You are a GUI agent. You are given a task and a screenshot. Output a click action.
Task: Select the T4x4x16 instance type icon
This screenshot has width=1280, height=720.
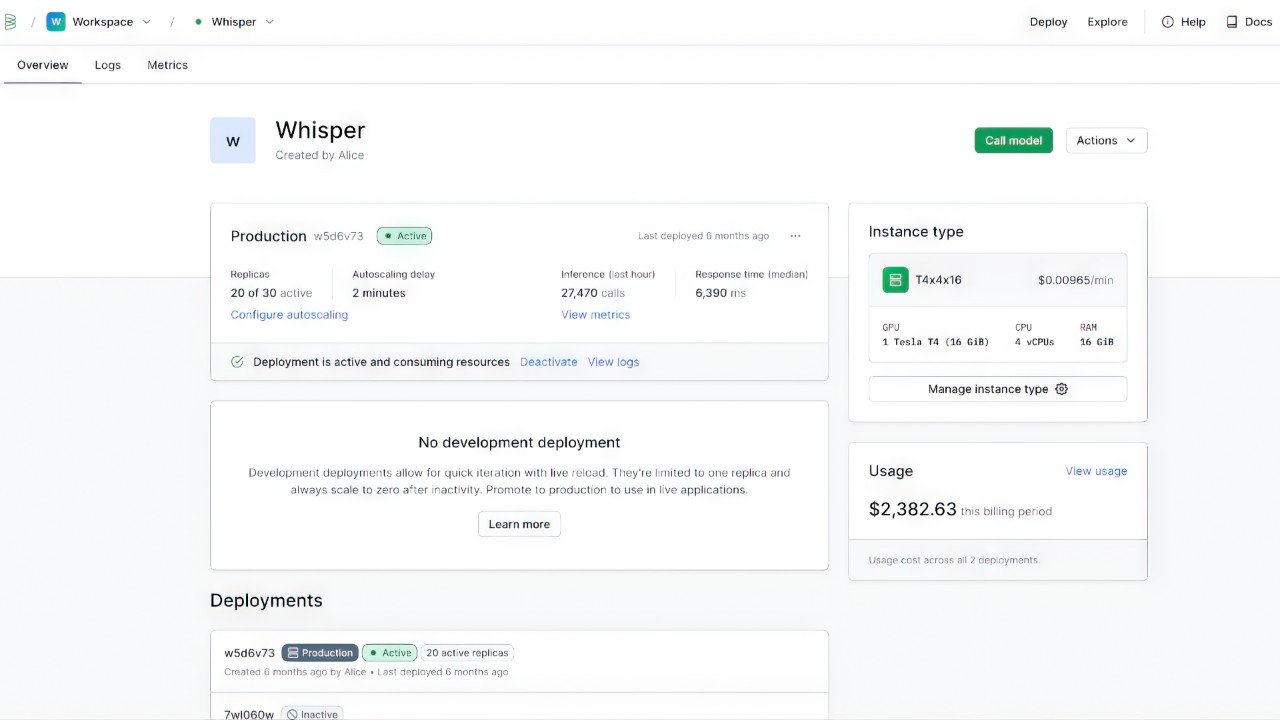click(x=895, y=279)
